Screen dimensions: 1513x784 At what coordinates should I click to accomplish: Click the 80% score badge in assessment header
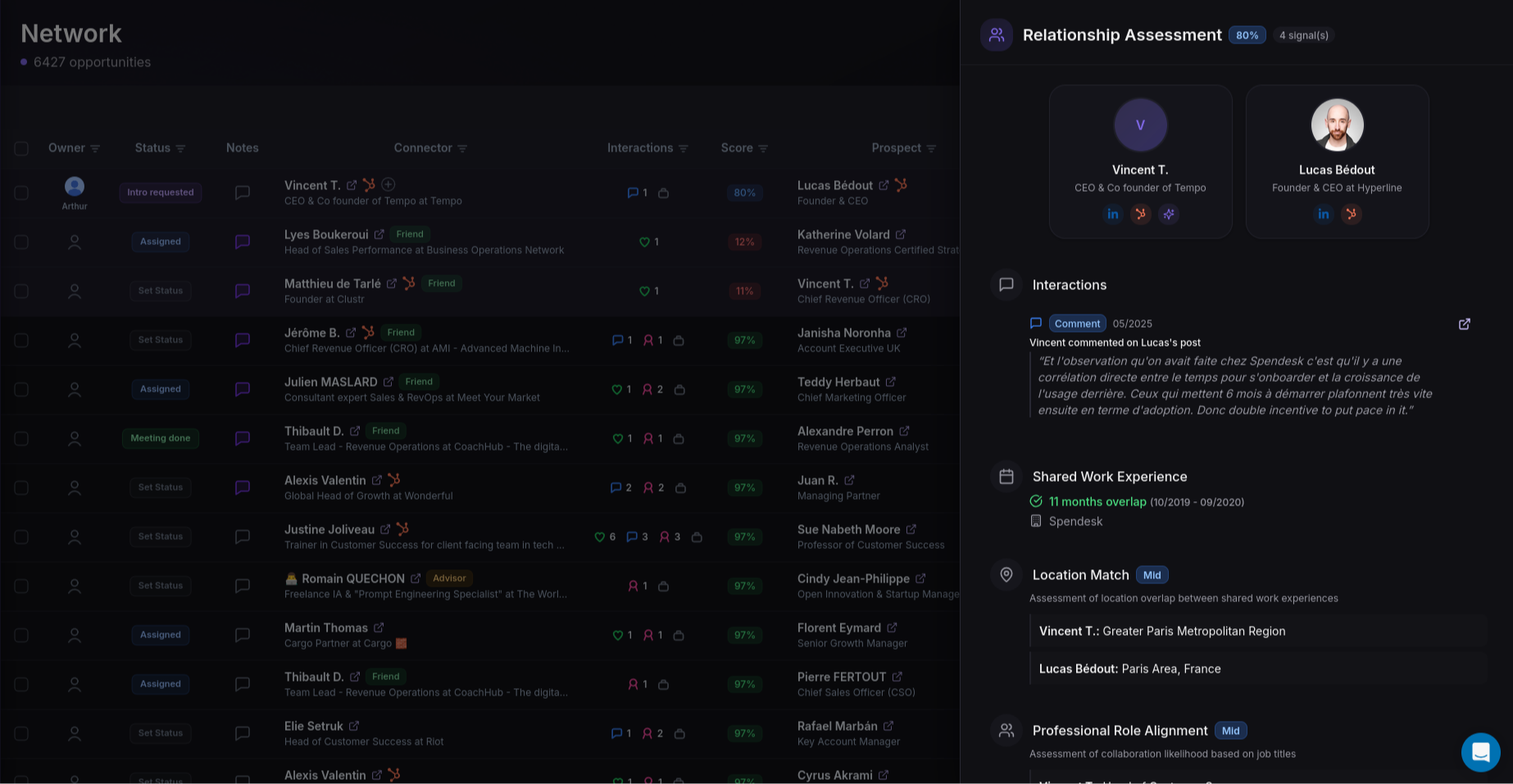coord(1247,35)
